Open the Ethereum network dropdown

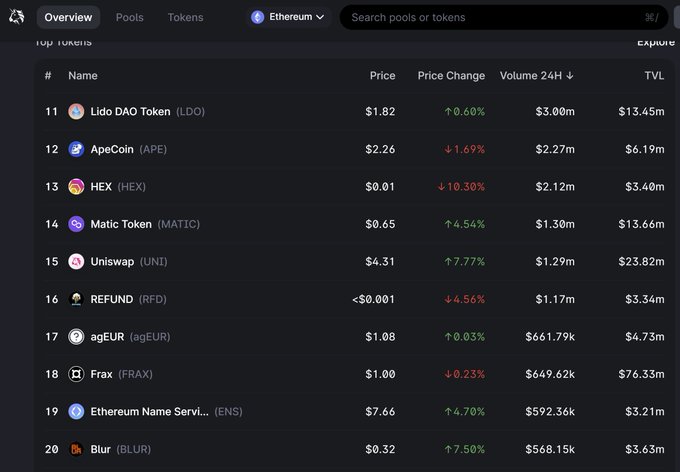coord(288,17)
